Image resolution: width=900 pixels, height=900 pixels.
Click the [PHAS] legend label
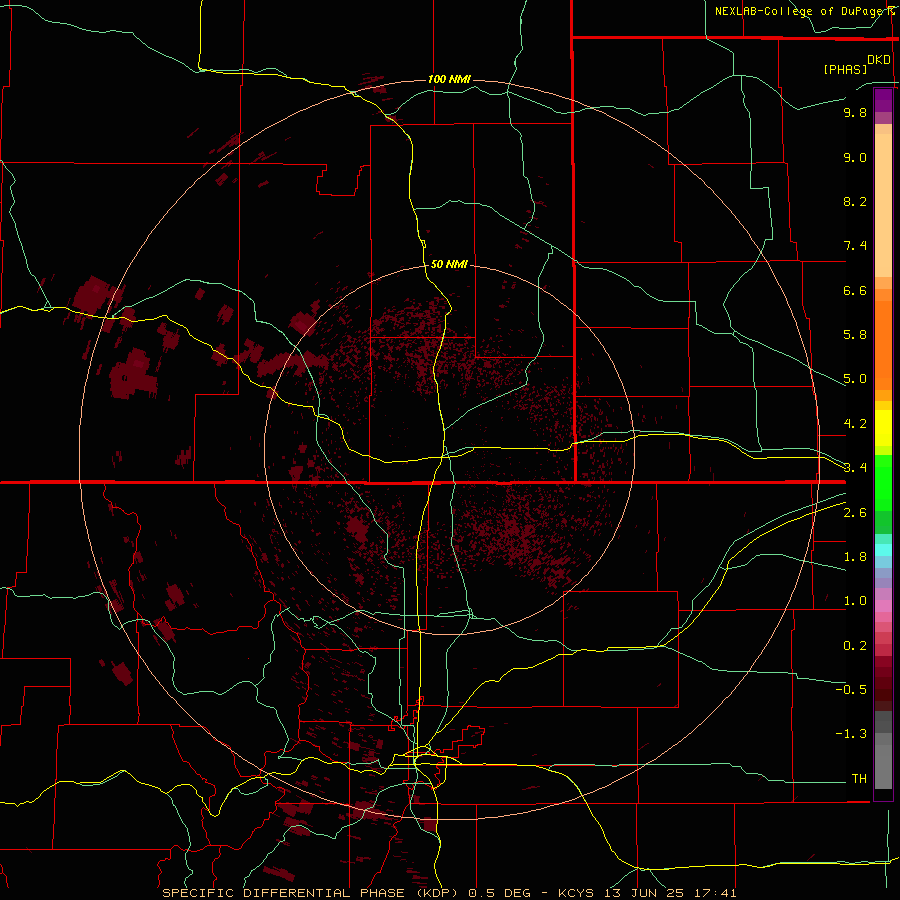[845, 70]
